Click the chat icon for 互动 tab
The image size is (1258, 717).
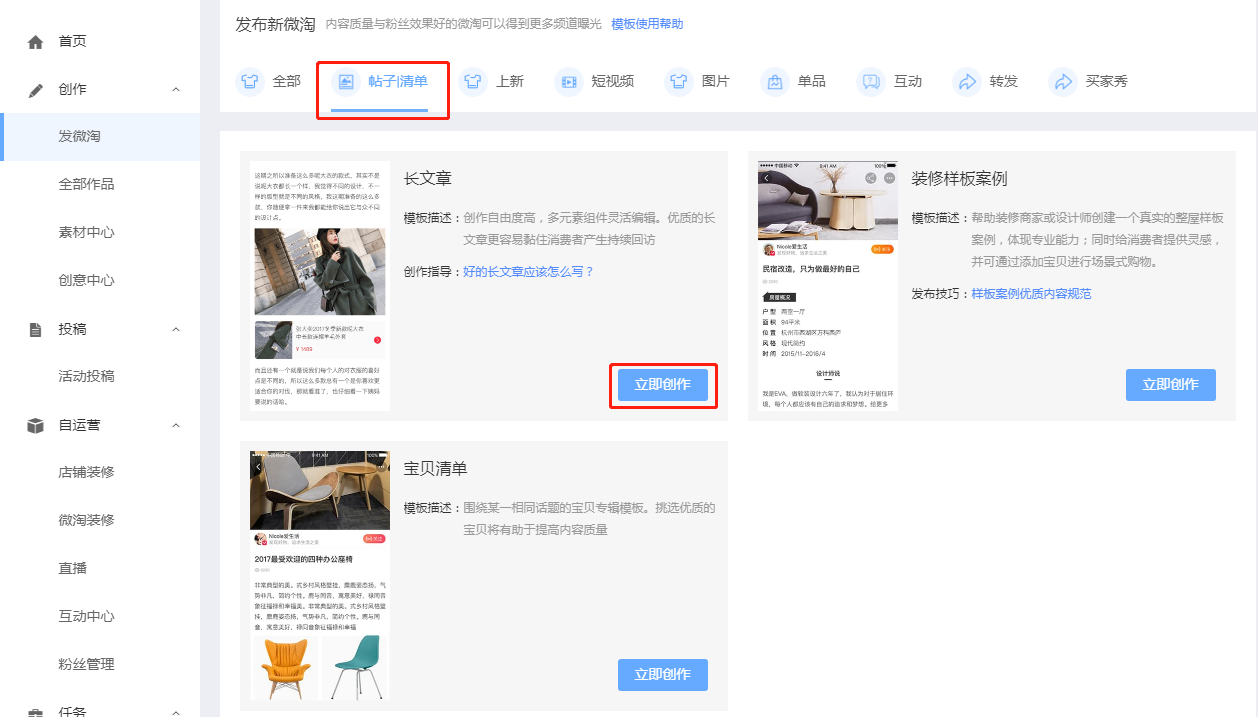coord(871,82)
